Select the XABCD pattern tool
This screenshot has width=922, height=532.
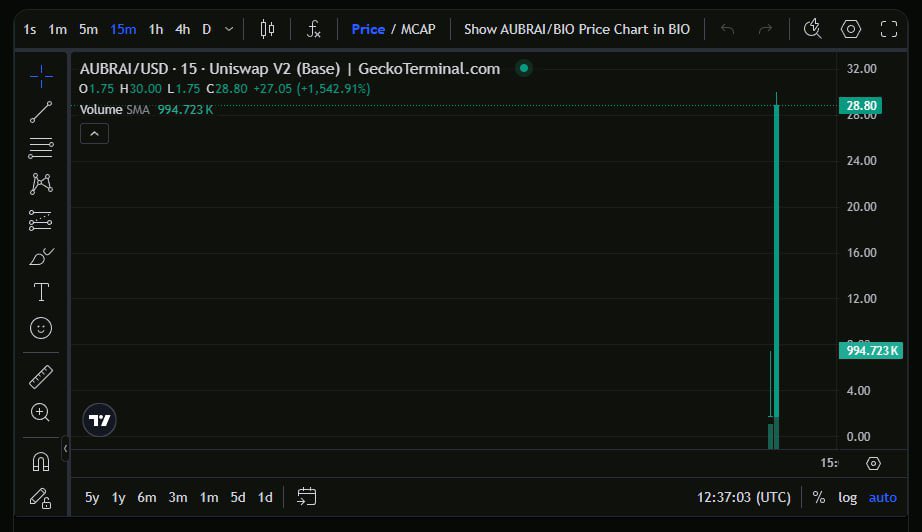pos(41,183)
